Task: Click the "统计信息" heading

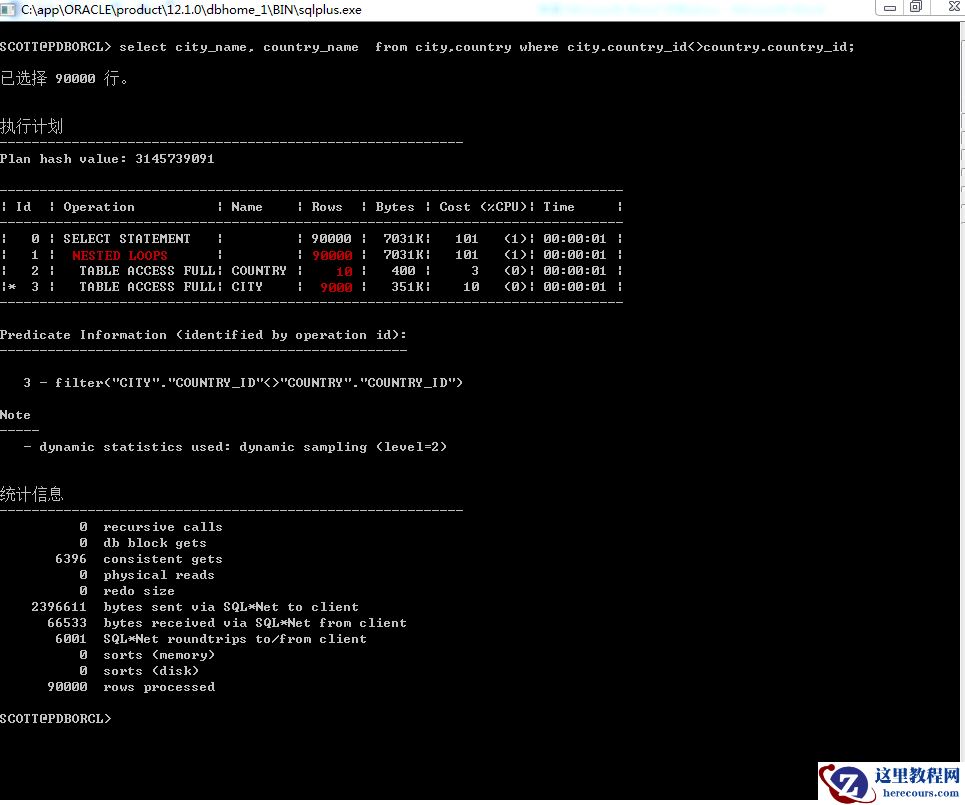Action: 31,494
